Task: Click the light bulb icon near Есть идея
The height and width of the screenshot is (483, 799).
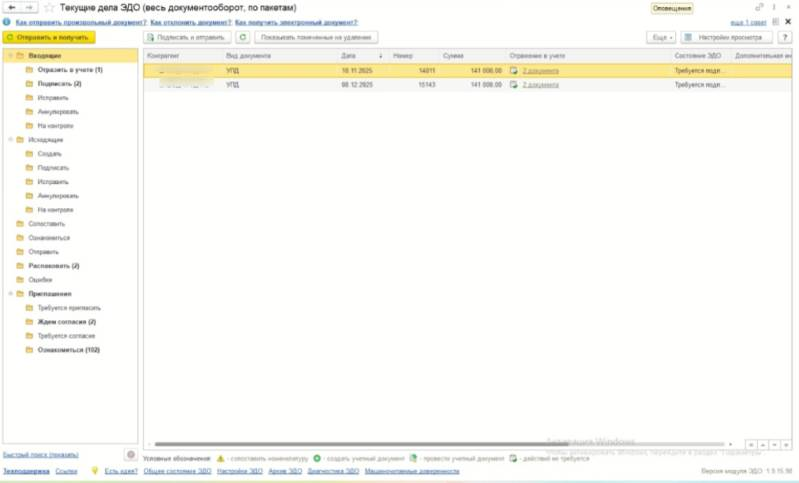Action: coord(94,471)
